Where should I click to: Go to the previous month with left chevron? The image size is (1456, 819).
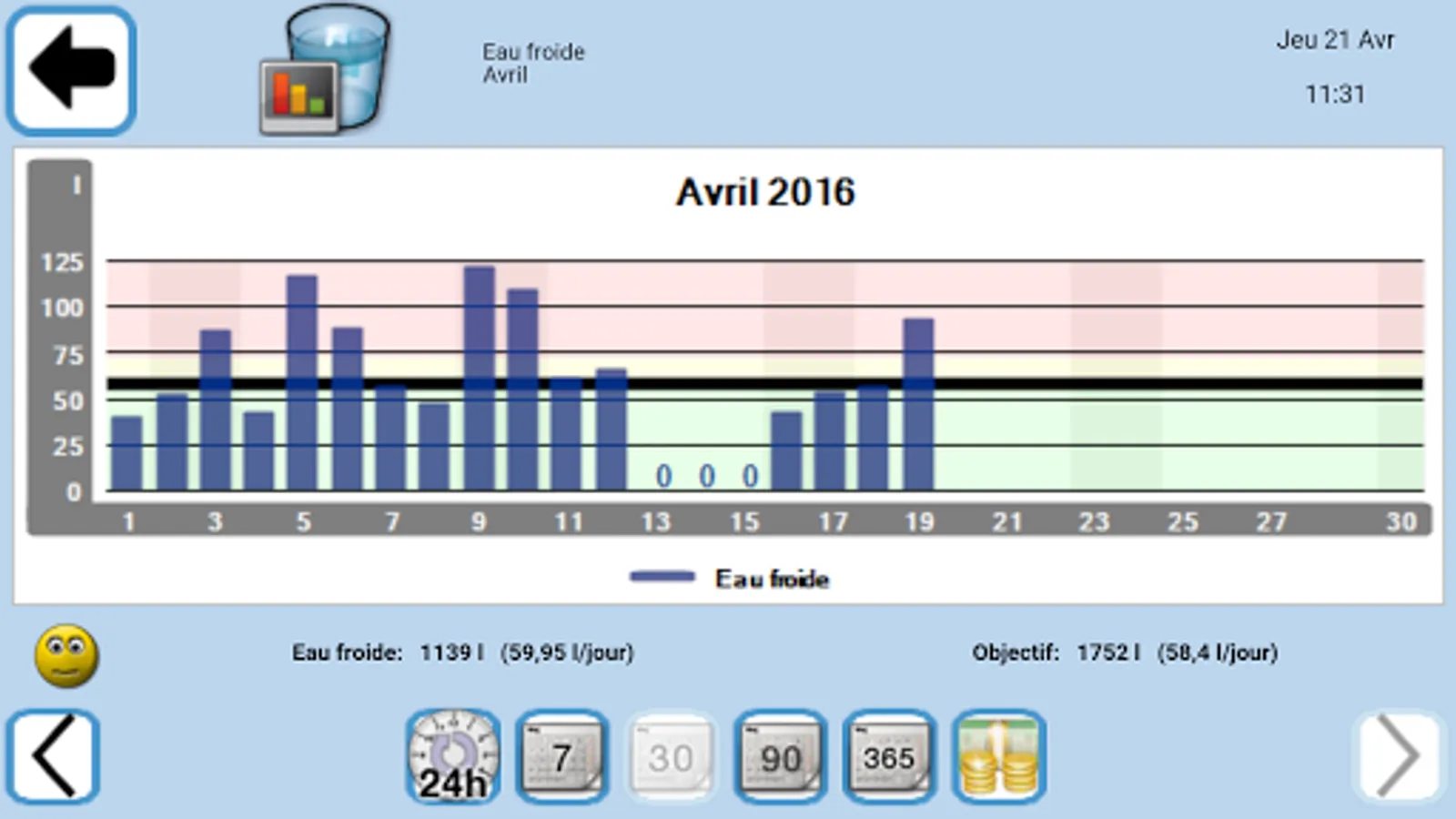point(54,756)
